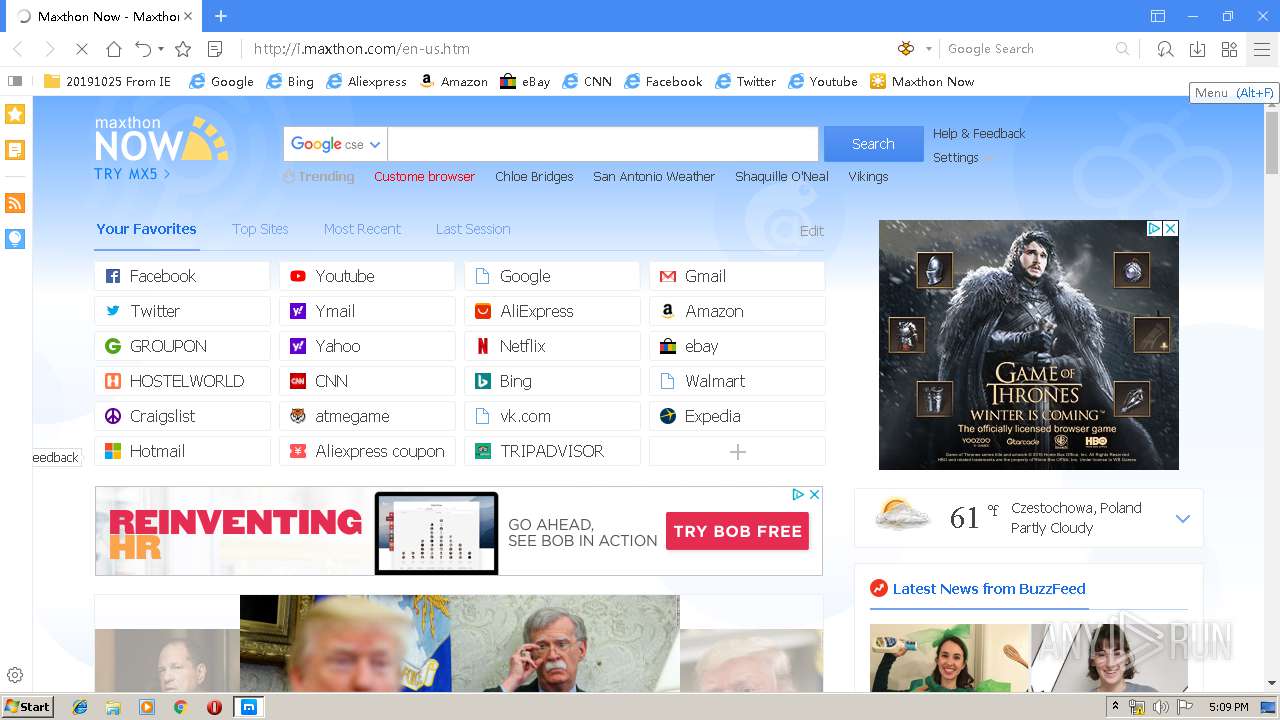1280x720 pixels.
Task: Open the eBay bookmark in favorites bar
Action: point(525,81)
